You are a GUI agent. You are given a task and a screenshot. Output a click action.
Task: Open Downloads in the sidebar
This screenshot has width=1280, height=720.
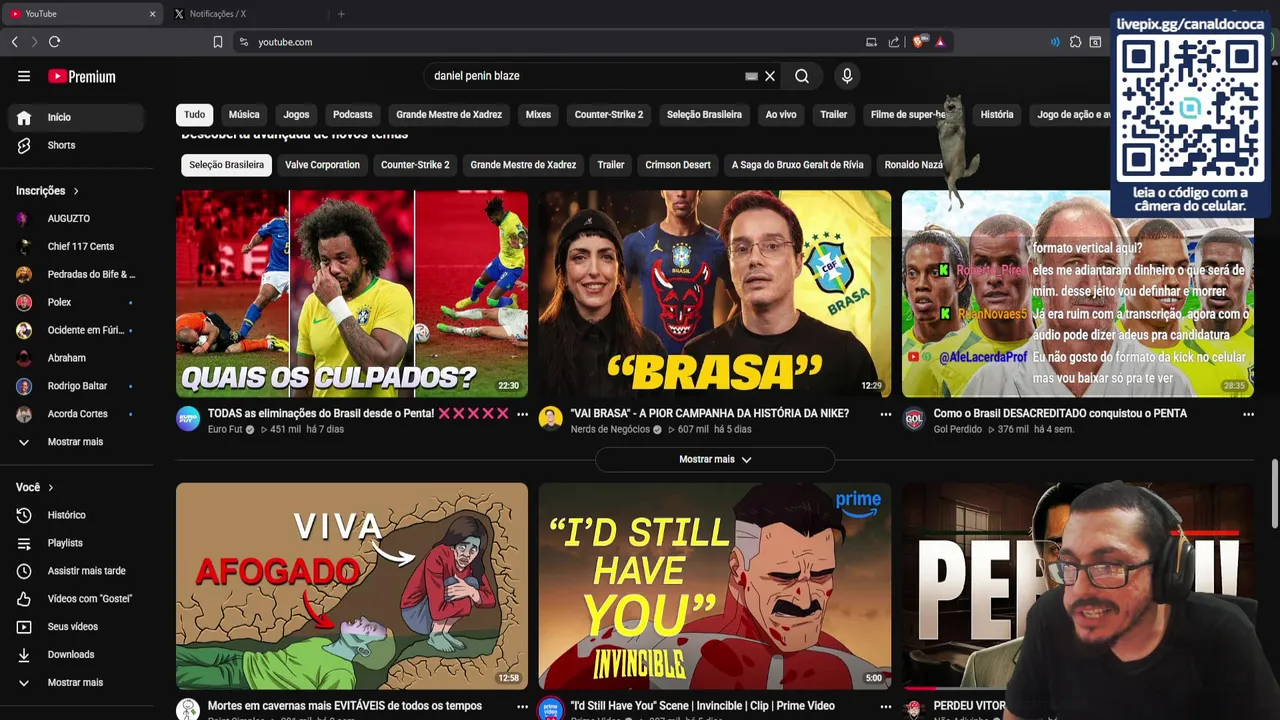coord(76,655)
